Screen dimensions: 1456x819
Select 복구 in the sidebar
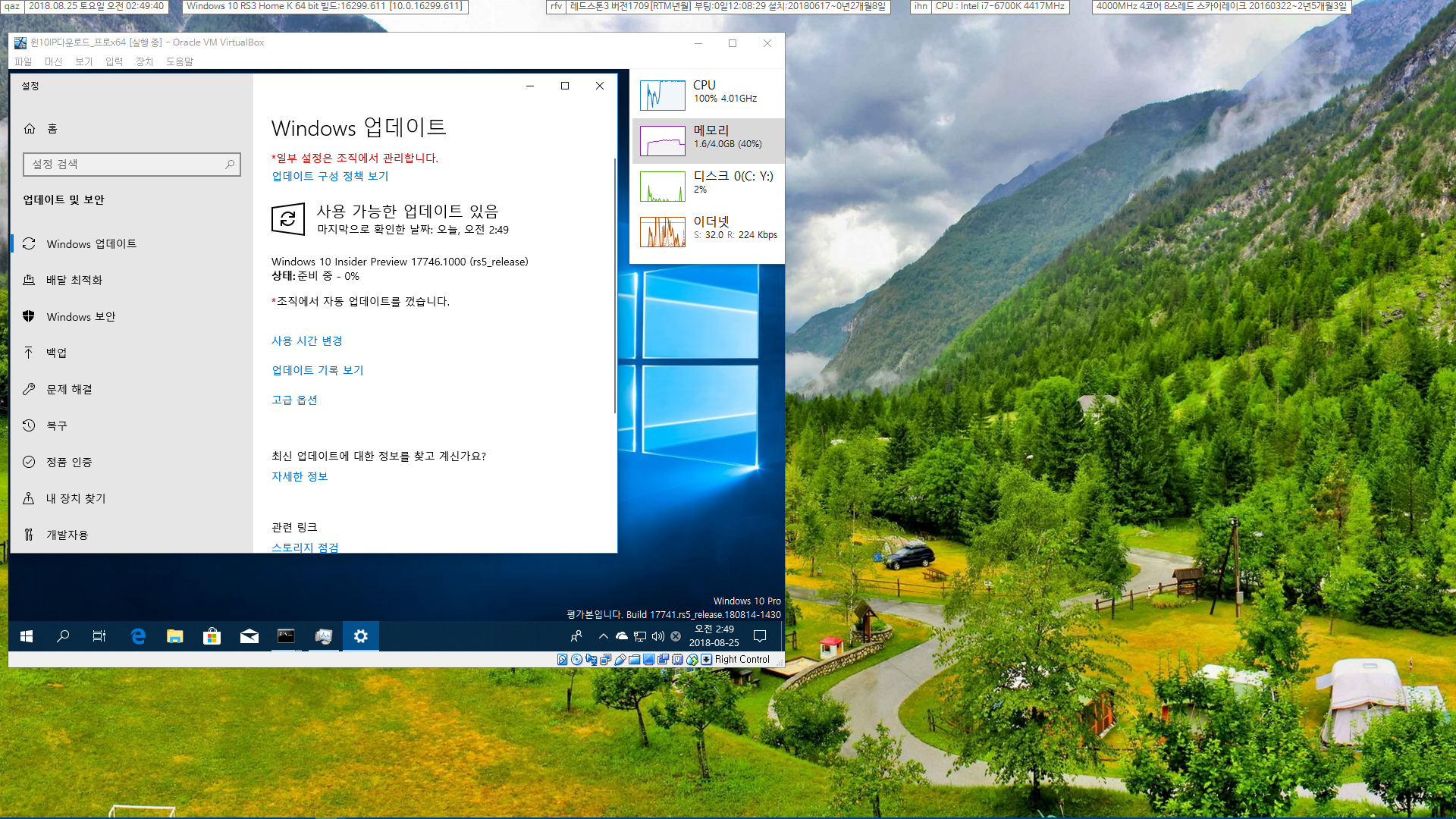[x=131, y=425]
